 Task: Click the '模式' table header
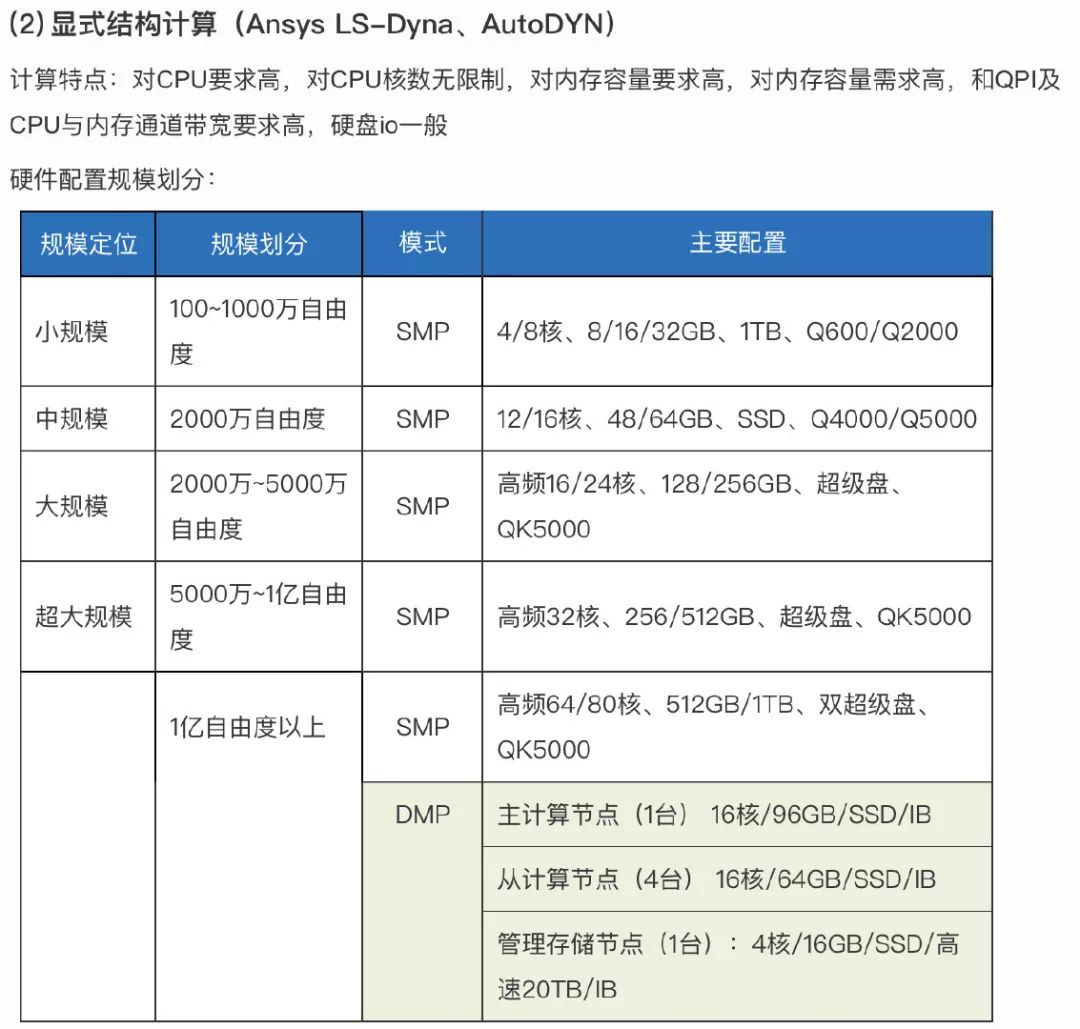click(x=422, y=244)
